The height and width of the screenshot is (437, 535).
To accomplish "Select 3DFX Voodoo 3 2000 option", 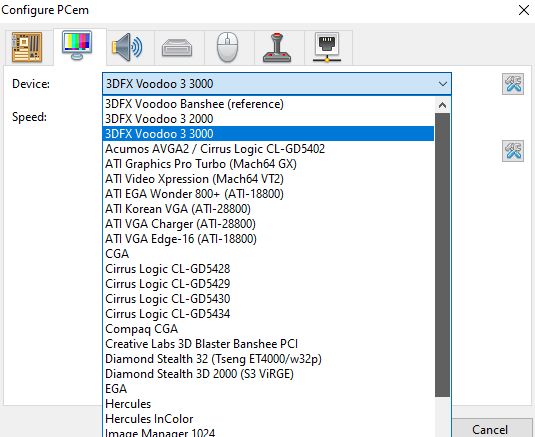I will click(x=268, y=119).
